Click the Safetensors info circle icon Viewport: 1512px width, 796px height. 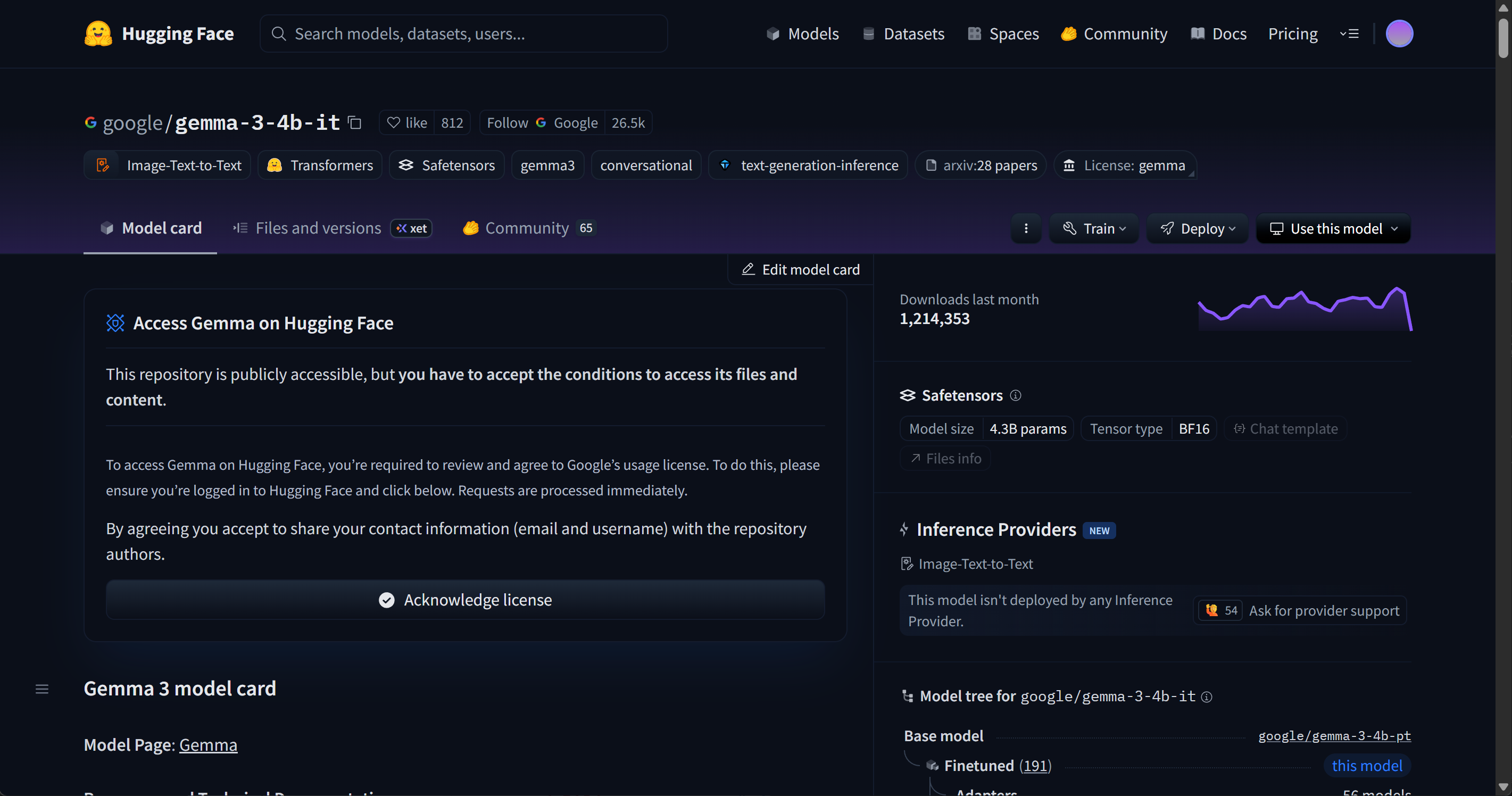(1016, 396)
